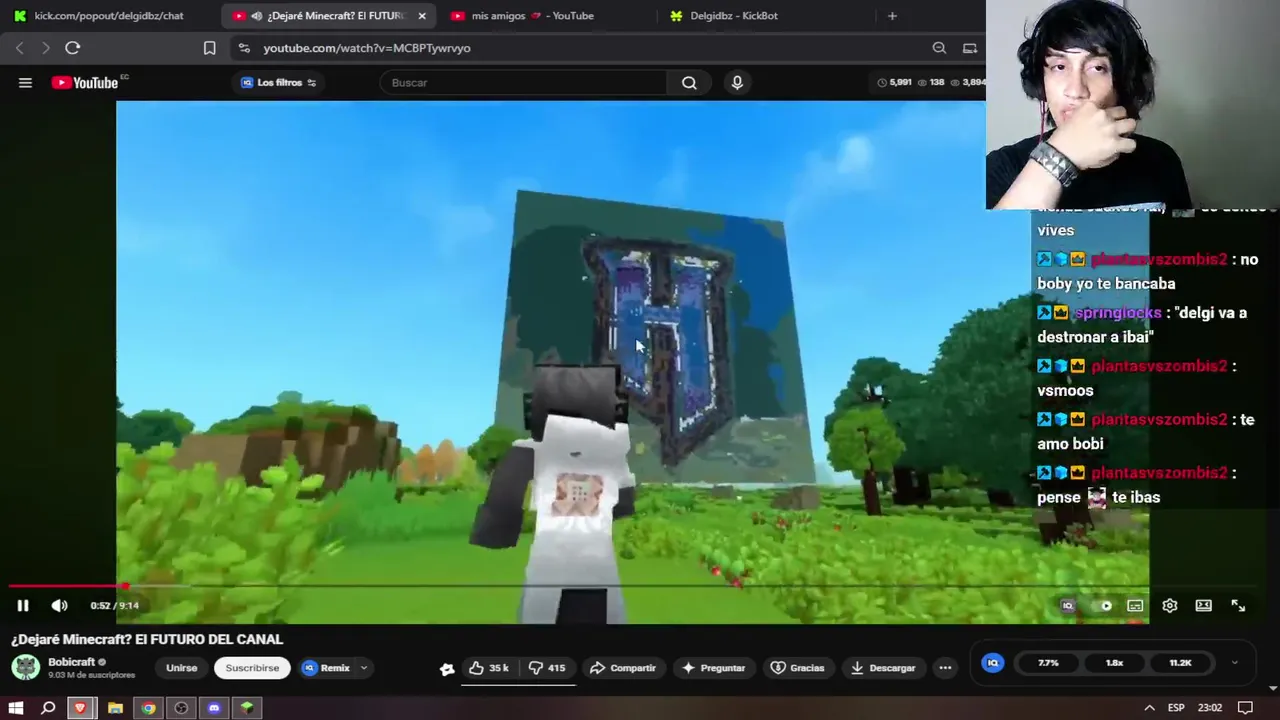Image resolution: width=1280 pixels, height=720 pixels.
Task: Click the IQ icon in player controls
Action: click(x=1068, y=605)
